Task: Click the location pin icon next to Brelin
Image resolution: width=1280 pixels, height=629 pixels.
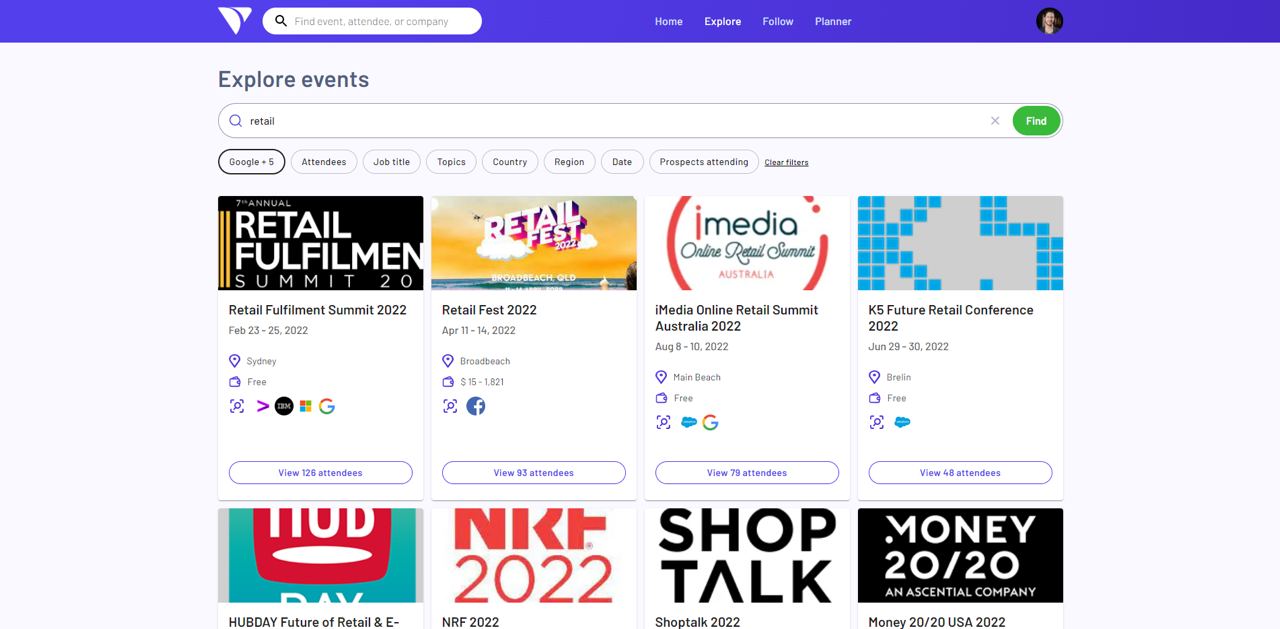Action: coord(874,377)
